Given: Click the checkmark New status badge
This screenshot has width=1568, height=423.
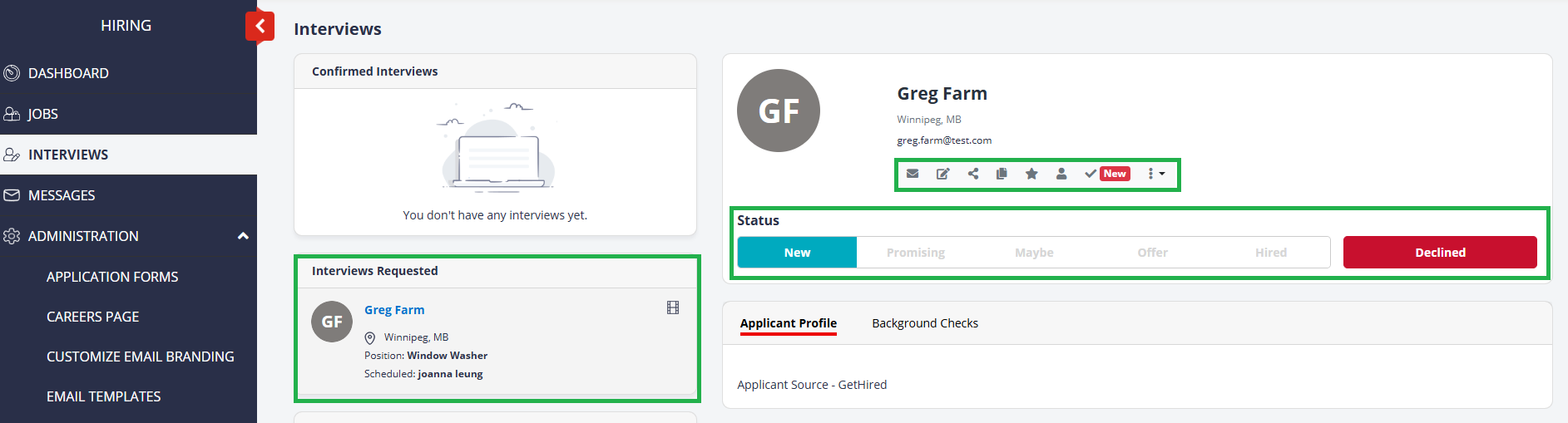Looking at the screenshot, I should click(1106, 174).
